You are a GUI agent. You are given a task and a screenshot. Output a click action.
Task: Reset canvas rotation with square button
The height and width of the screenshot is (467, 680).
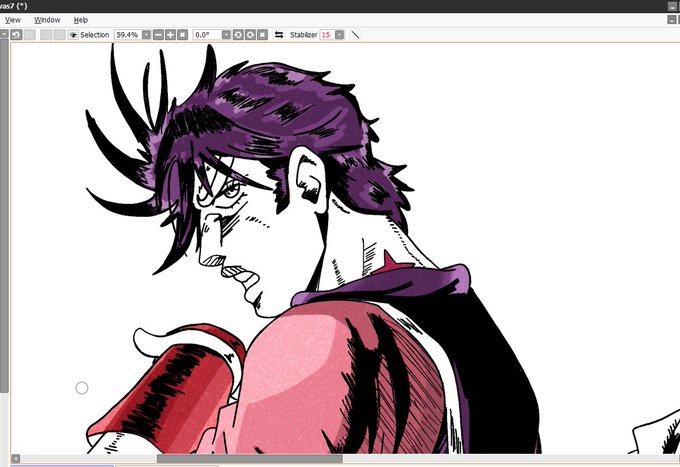262,35
